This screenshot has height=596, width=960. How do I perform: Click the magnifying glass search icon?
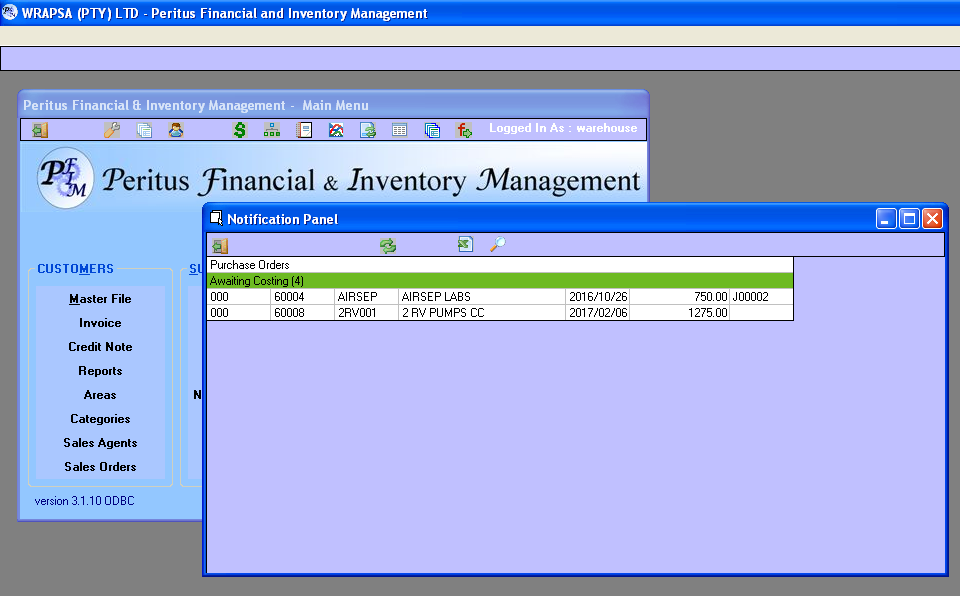click(x=498, y=244)
